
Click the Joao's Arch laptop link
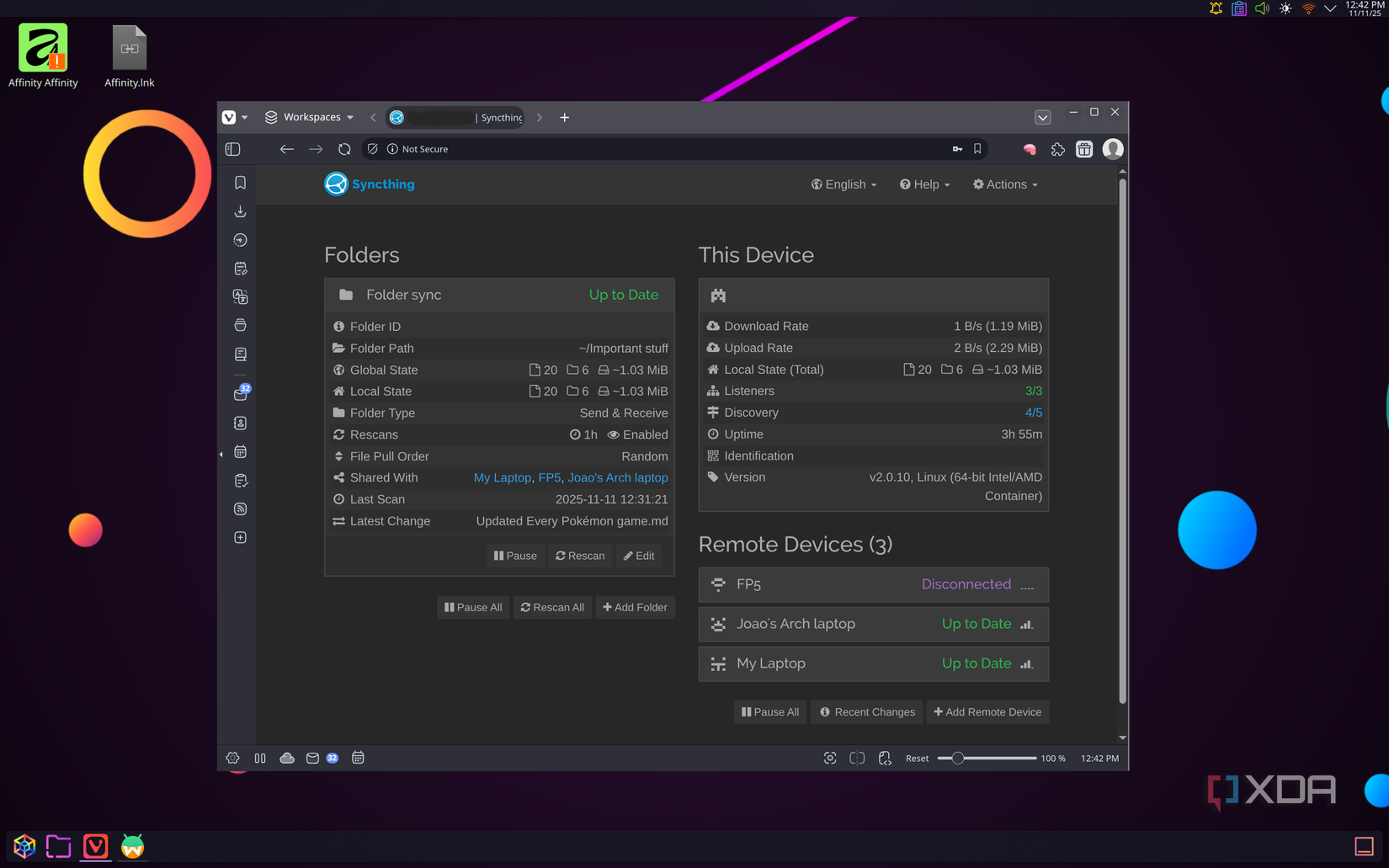pyautogui.click(x=617, y=477)
